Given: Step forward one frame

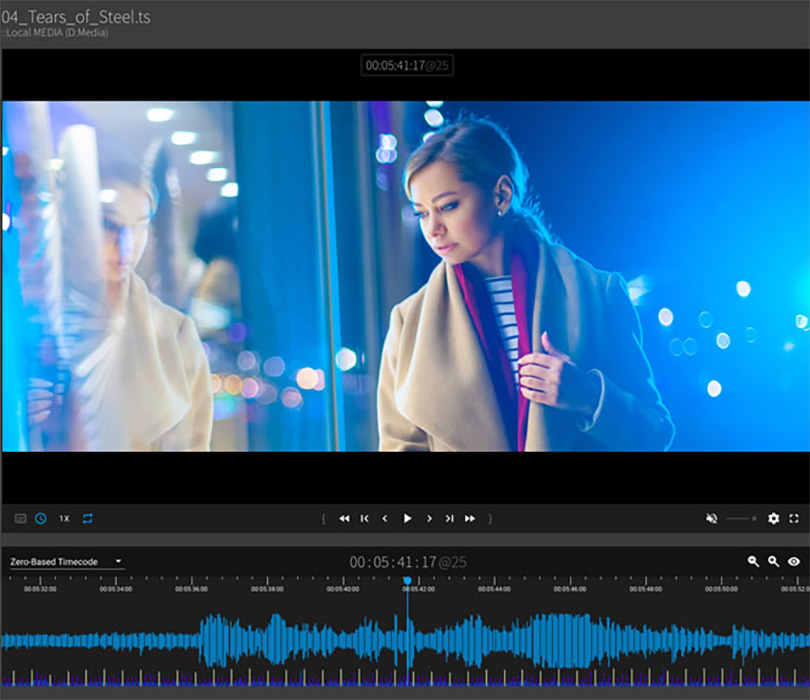Looking at the screenshot, I should (429, 518).
